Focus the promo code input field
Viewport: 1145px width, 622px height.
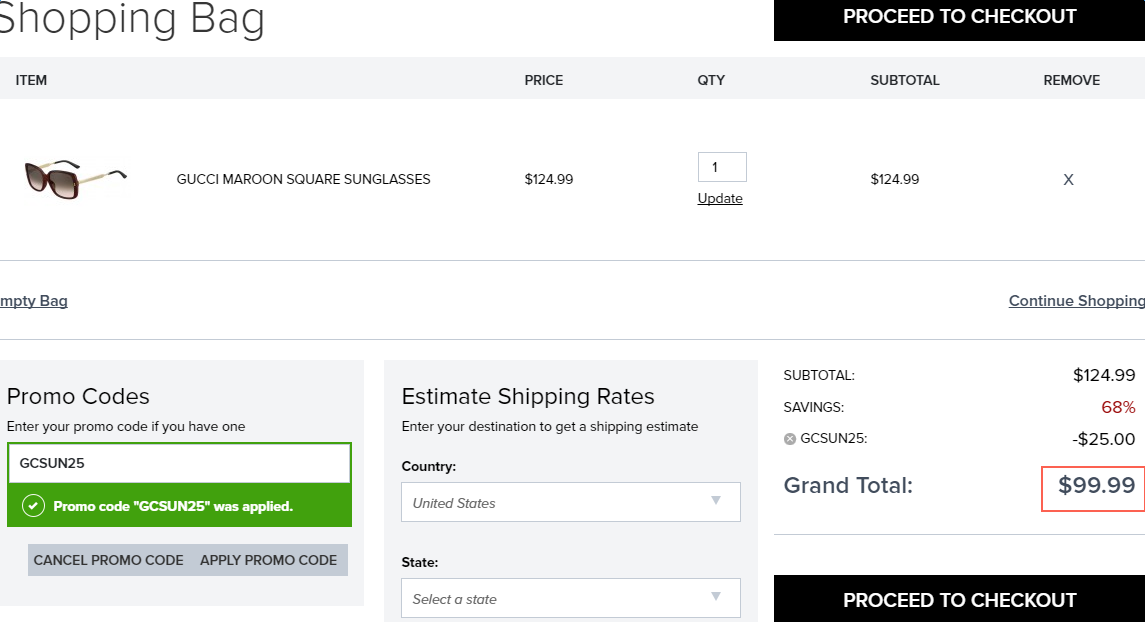pyautogui.click(x=180, y=463)
